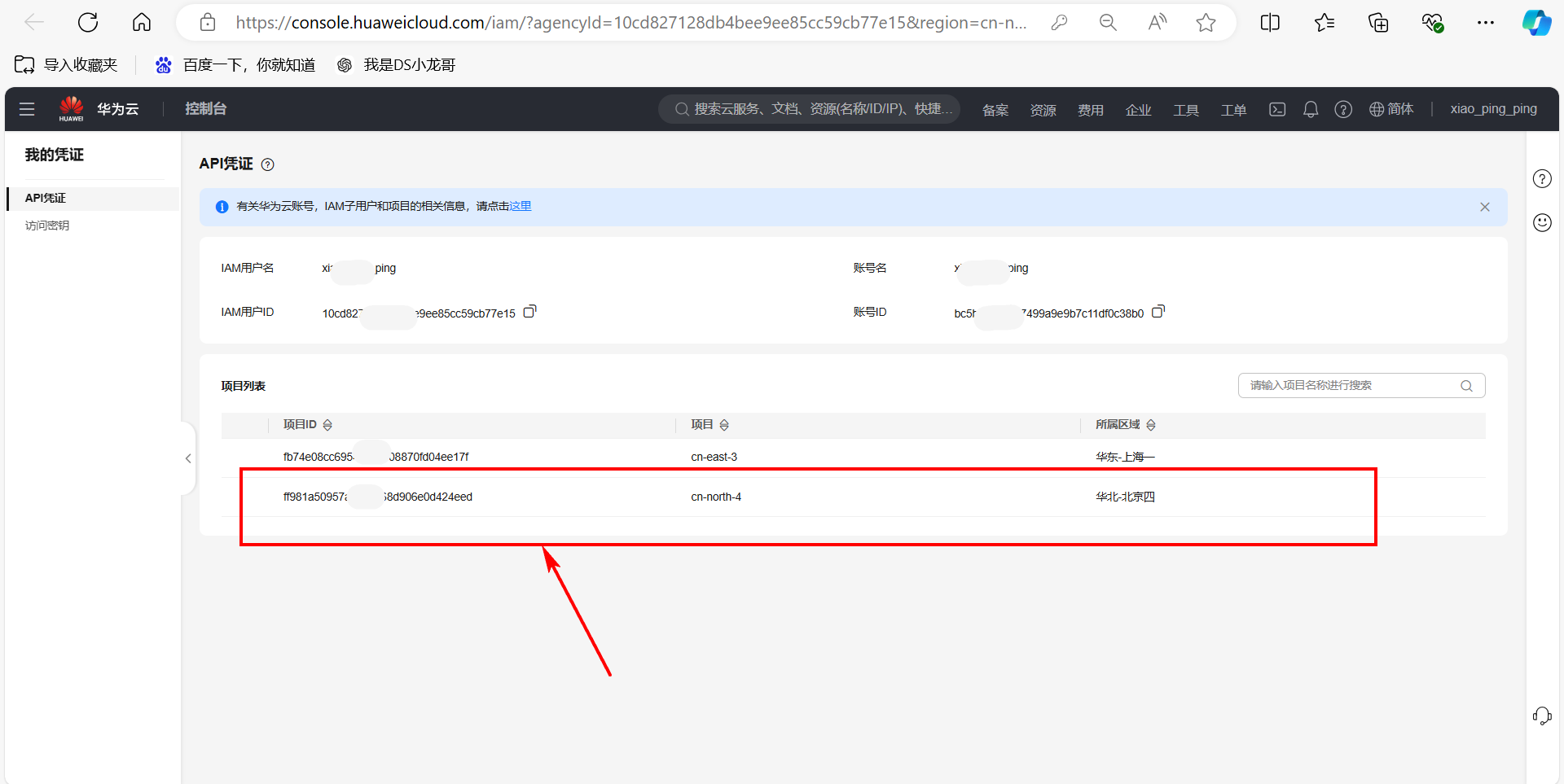Viewport: 1564px width, 784px height.
Task: Refresh the browser page
Action: pyautogui.click(x=88, y=23)
